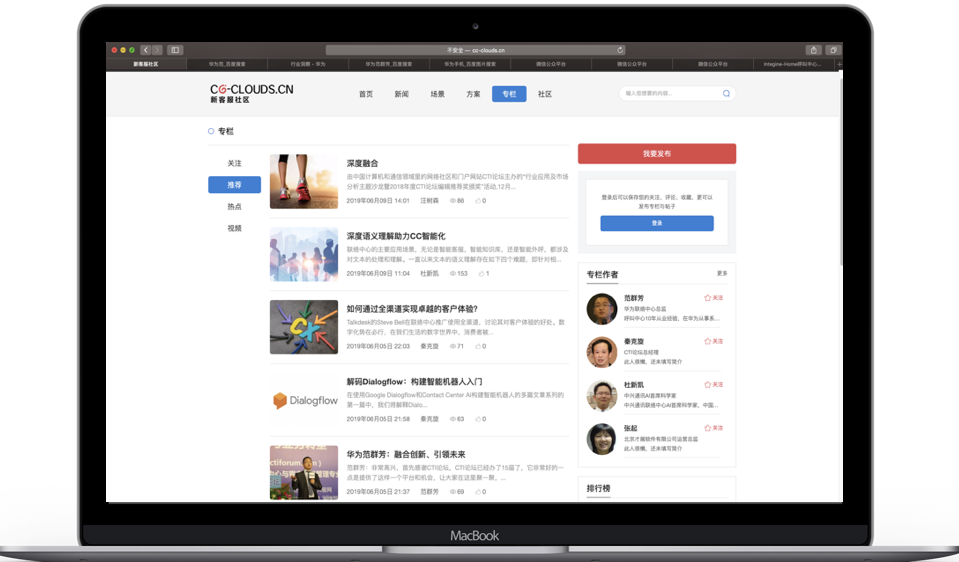Reload the page using address bar icon
This screenshot has height=562, width=959.
coord(620,50)
